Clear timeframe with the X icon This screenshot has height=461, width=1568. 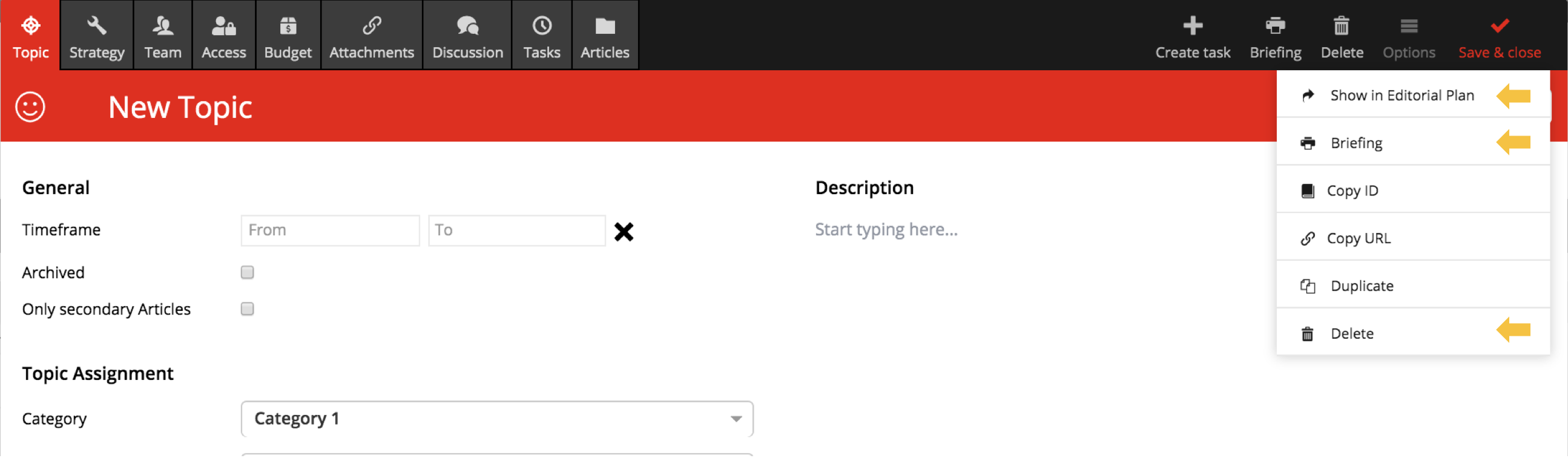click(624, 232)
